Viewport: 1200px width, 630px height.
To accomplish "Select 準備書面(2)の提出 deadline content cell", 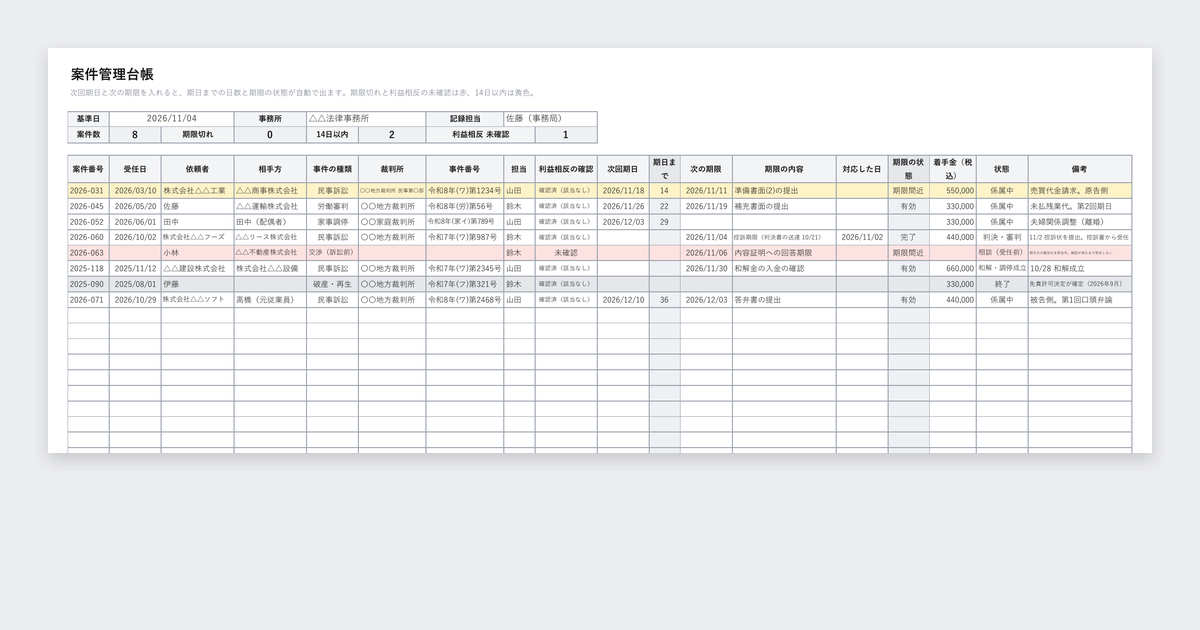I will point(784,190).
